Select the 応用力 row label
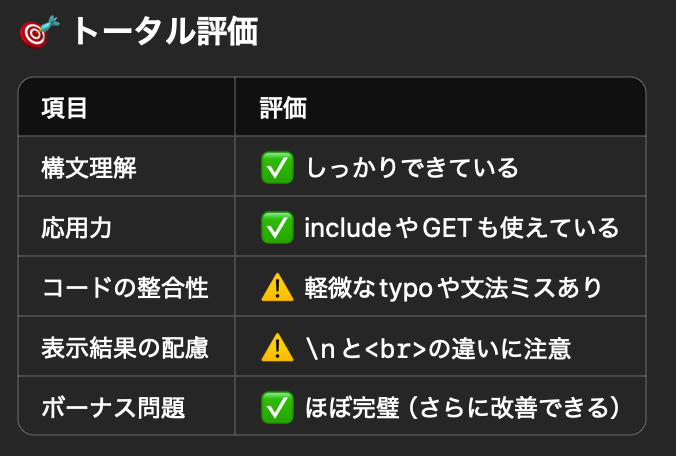676x456 pixels. click(77, 228)
